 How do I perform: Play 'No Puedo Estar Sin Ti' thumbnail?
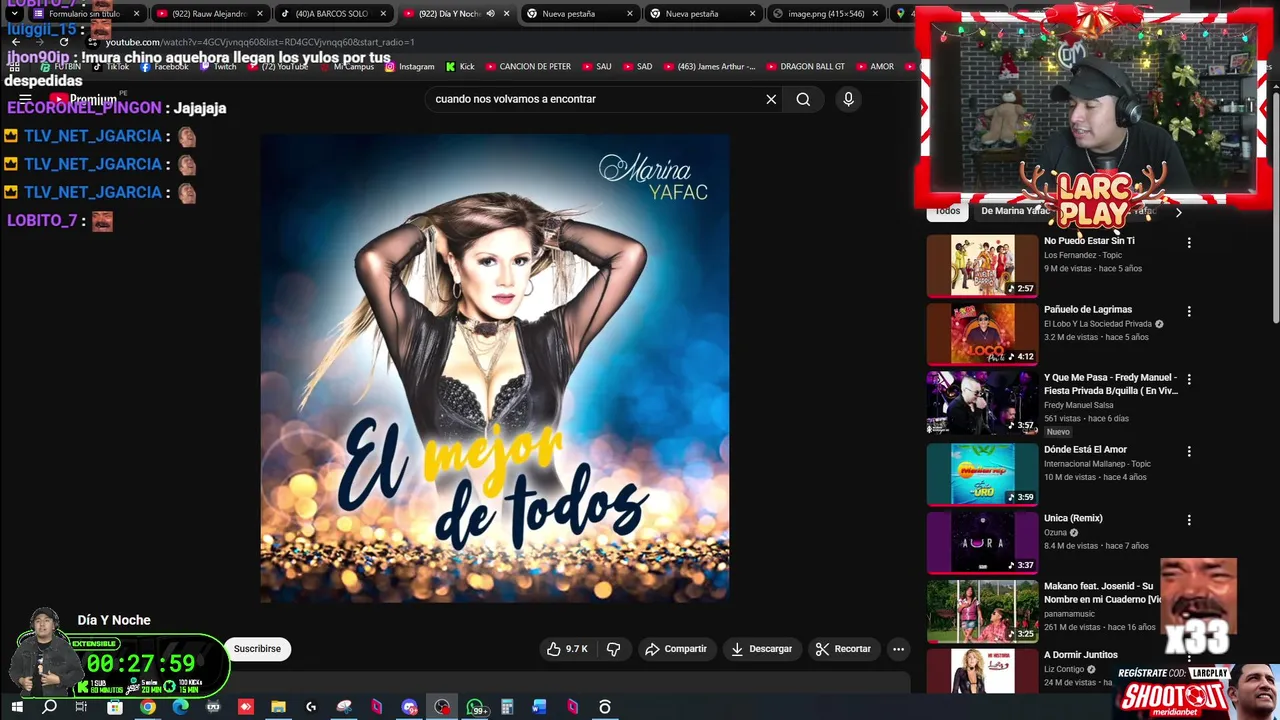[x=982, y=265]
